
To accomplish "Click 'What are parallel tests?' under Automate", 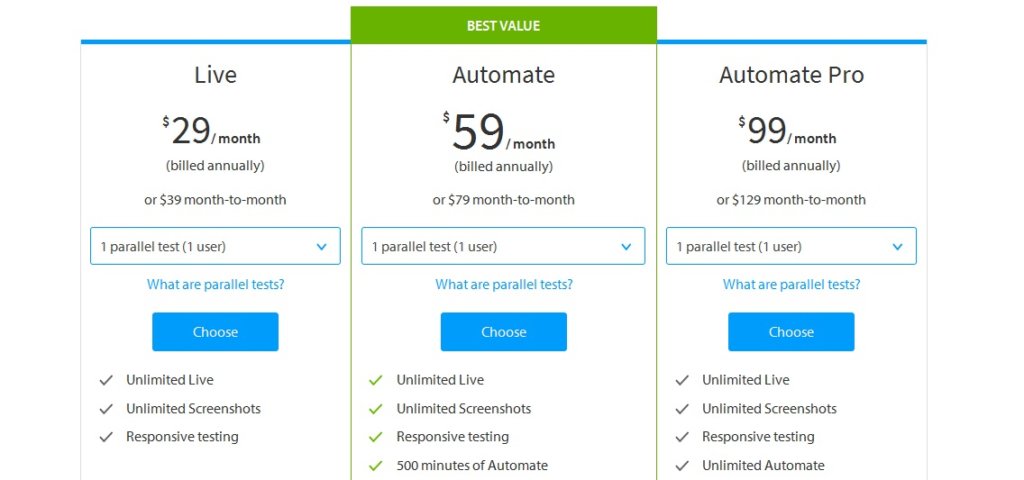I will 504,285.
